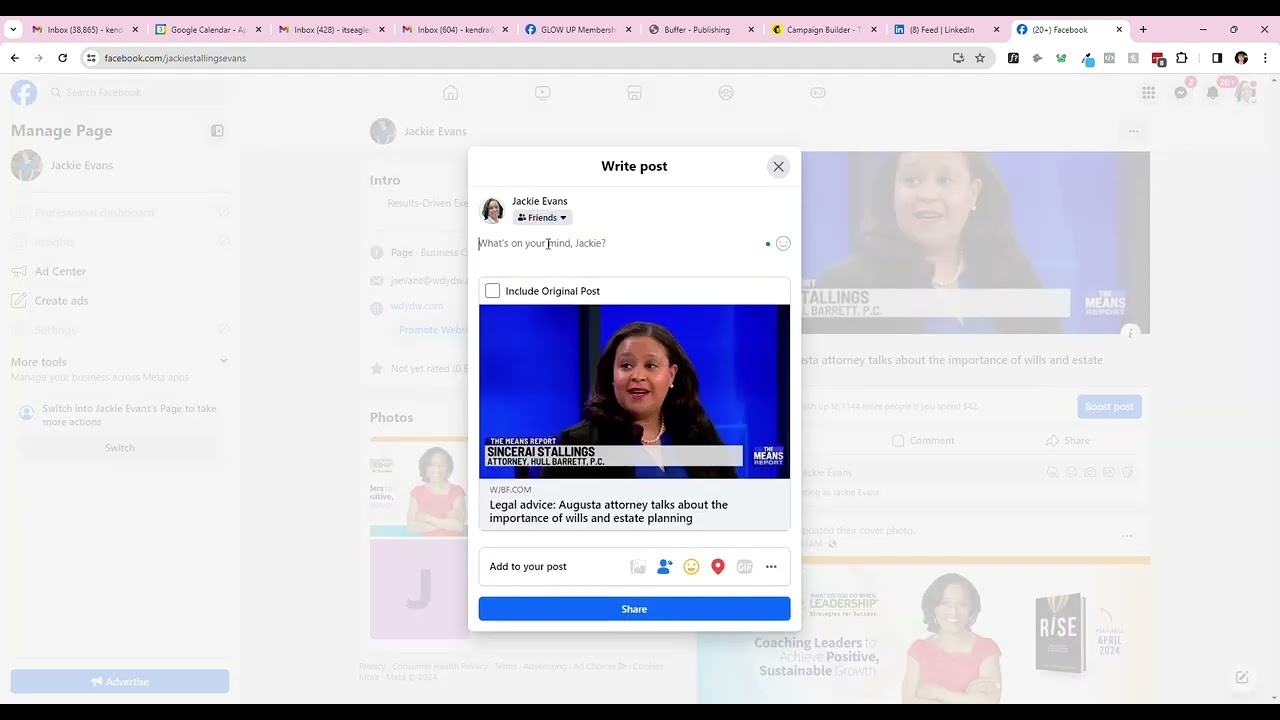Image resolution: width=1280 pixels, height=720 pixels.
Task: Open the browser side panel icon
Action: click(1217, 58)
